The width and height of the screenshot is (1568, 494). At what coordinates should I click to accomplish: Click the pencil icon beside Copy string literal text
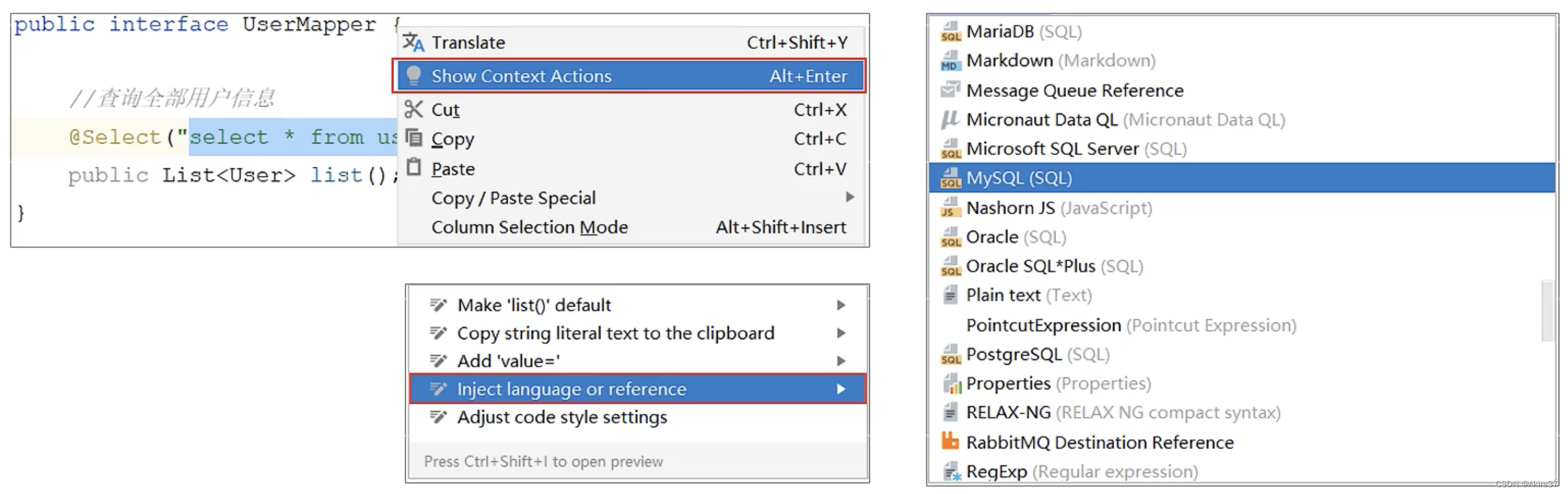[x=439, y=333]
